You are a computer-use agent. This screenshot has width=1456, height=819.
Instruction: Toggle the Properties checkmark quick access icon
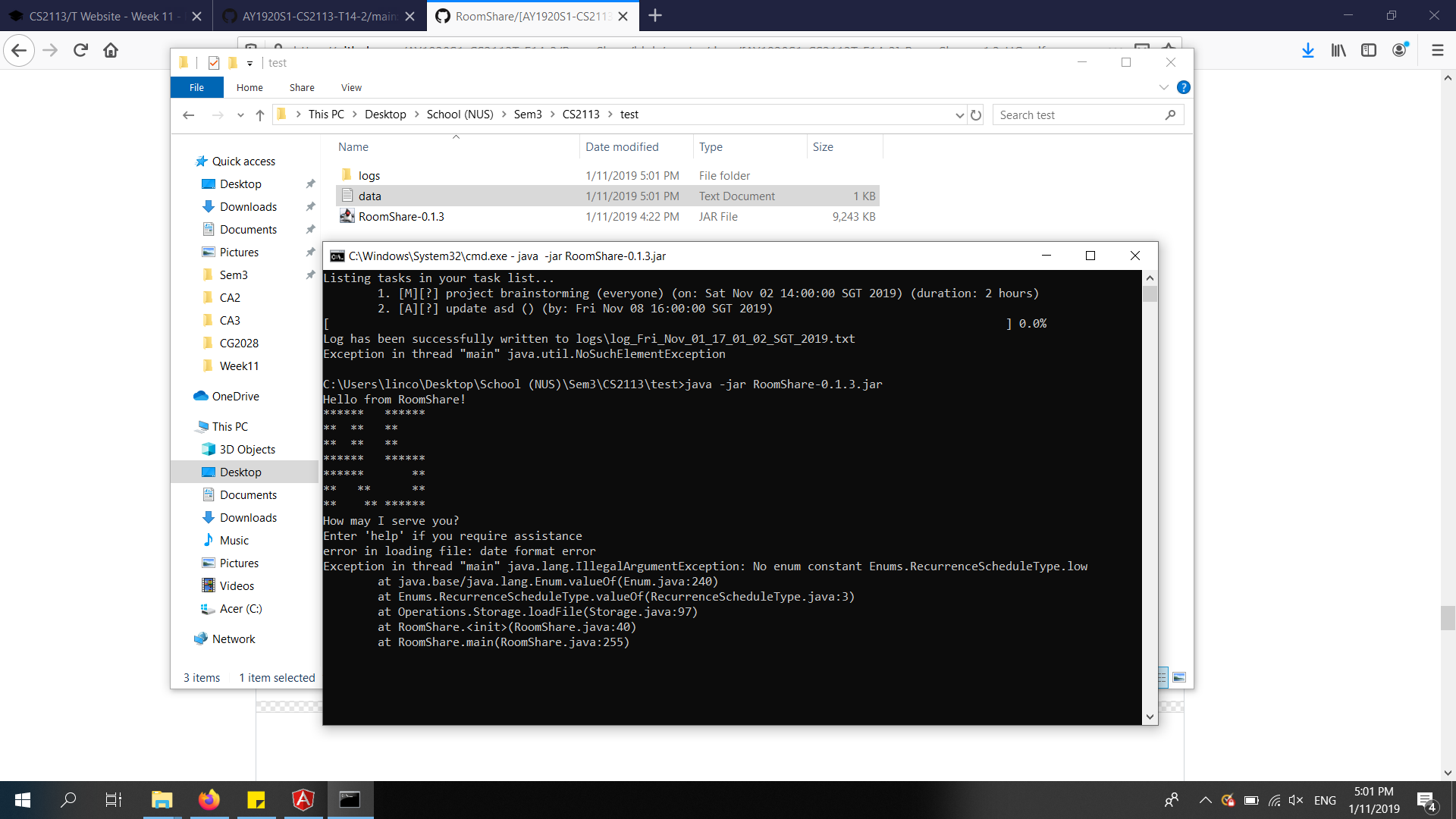tap(214, 63)
